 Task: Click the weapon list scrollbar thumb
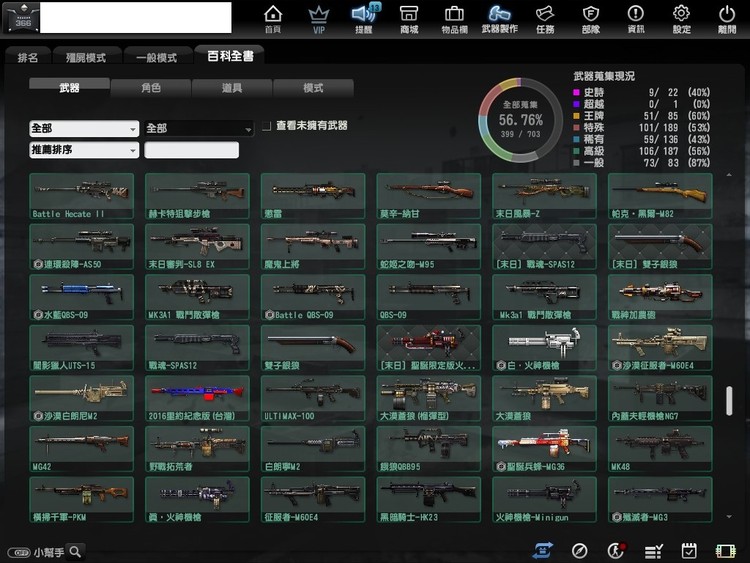pyautogui.click(x=729, y=401)
